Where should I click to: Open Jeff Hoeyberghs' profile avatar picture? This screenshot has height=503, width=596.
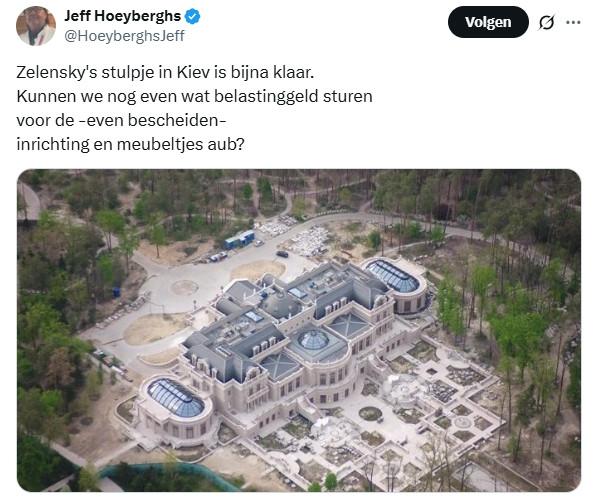[x=36, y=25]
